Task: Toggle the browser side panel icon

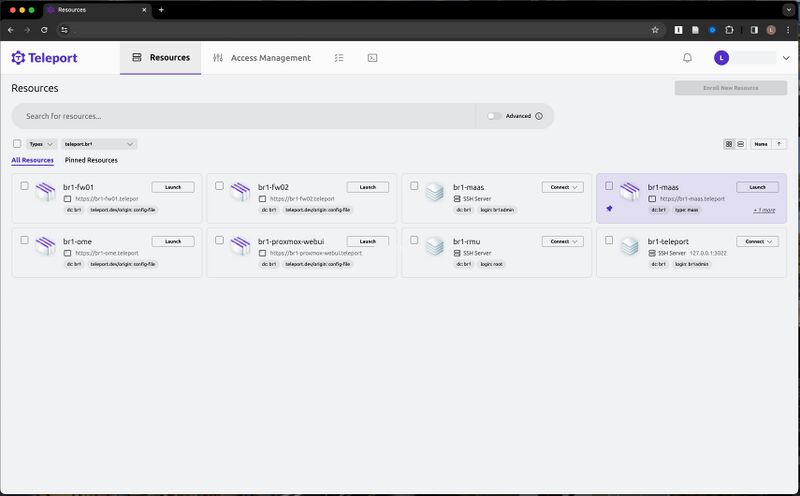Action: coord(754,30)
